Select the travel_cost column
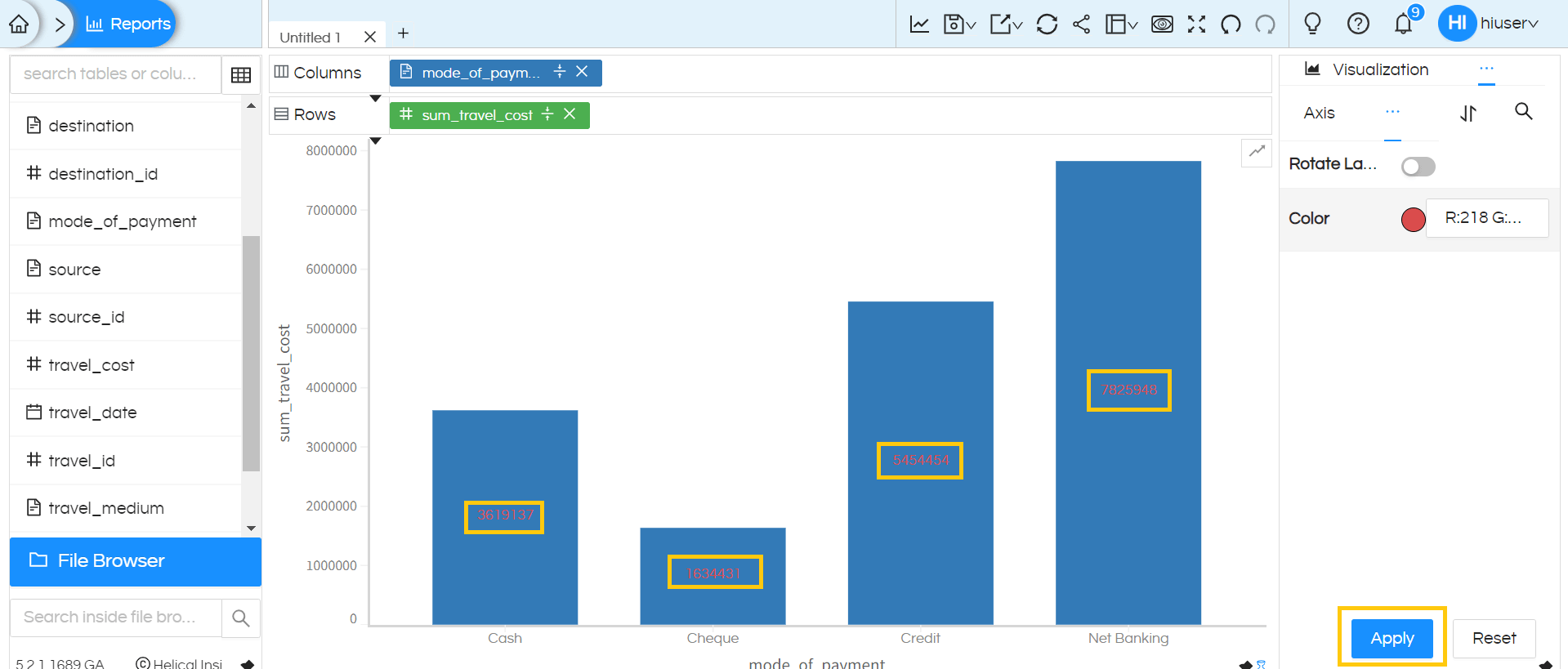 (x=126, y=365)
